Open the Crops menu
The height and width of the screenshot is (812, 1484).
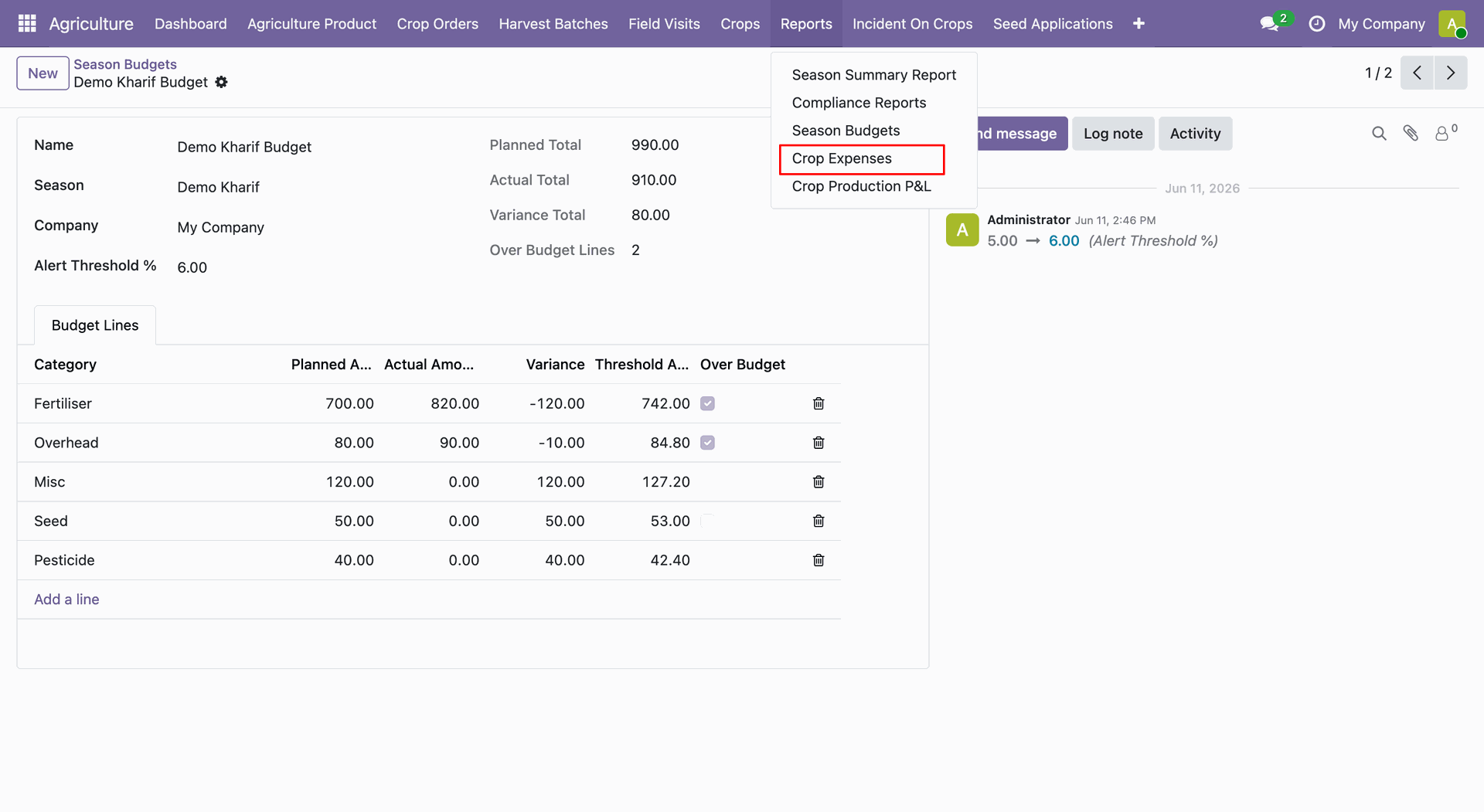click(x=740, y=23)
